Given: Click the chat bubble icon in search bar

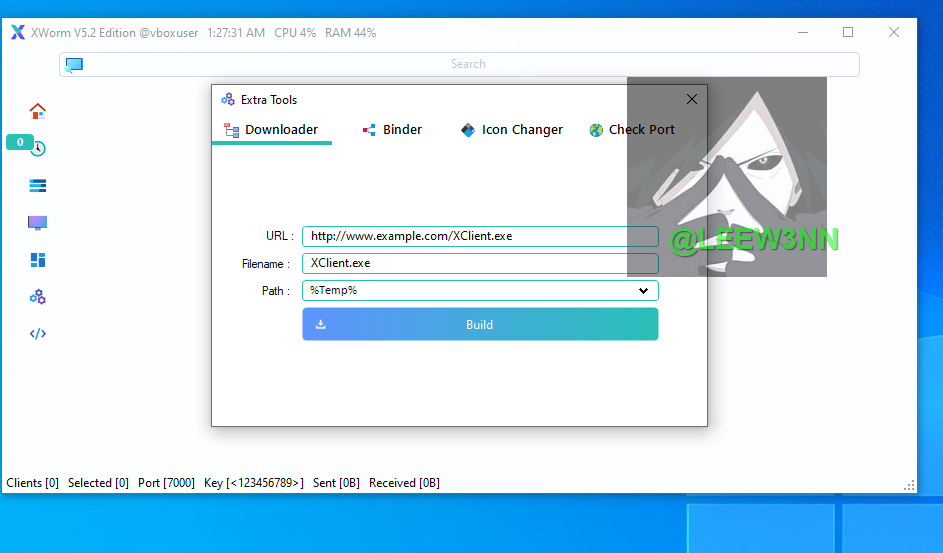Looking at the screenshot, I should tap(74, 64).
